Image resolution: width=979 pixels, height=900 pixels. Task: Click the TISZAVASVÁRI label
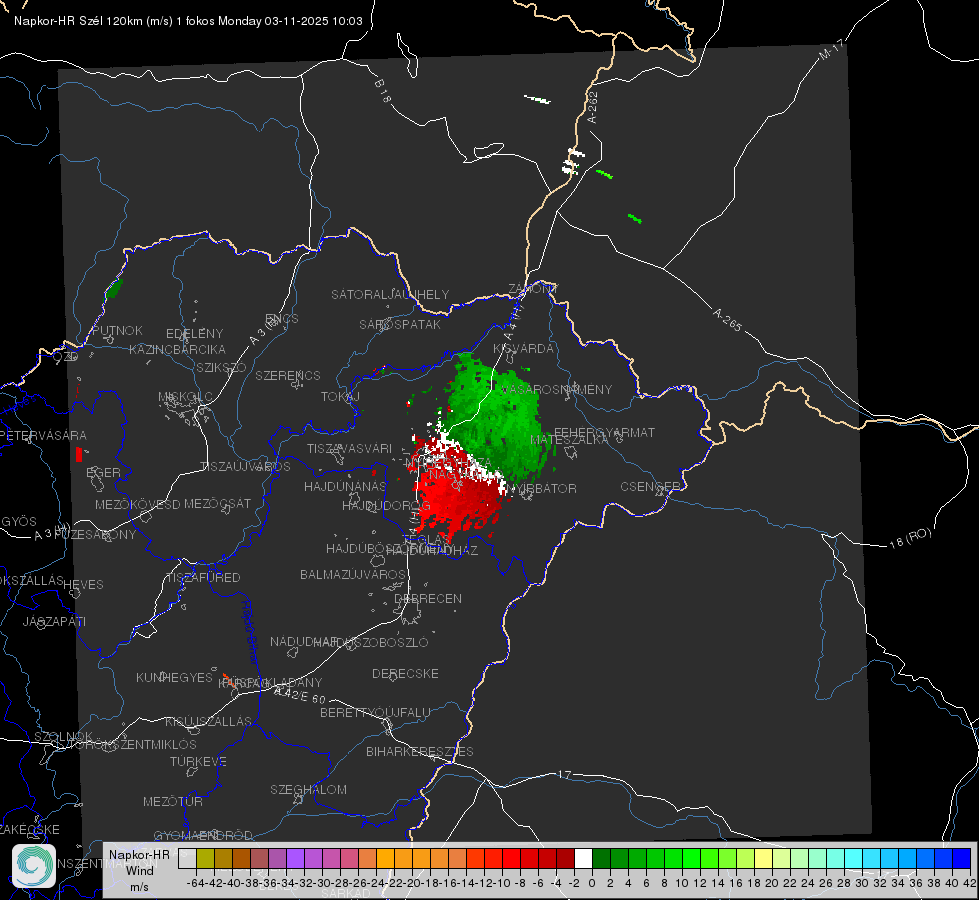point(350,448)
